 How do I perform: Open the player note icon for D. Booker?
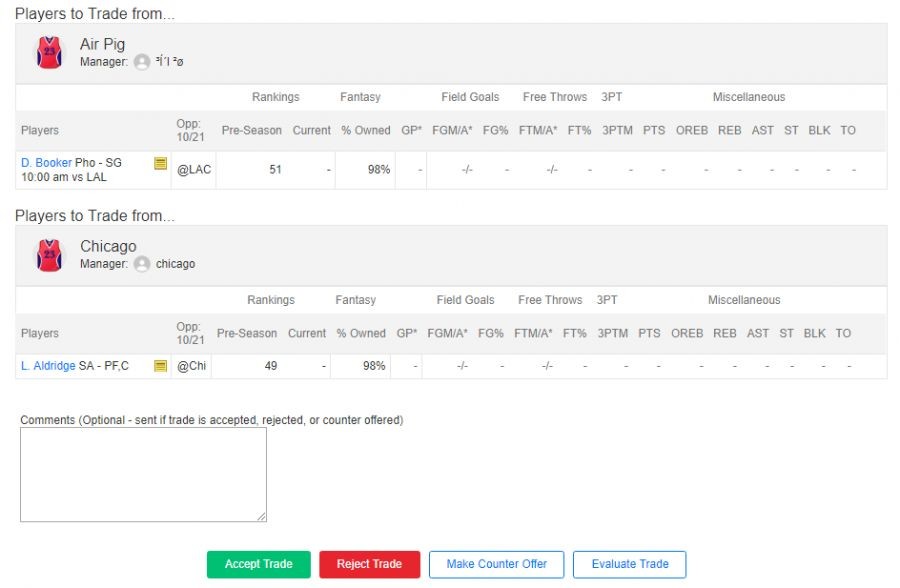click(x=160, y=163)
